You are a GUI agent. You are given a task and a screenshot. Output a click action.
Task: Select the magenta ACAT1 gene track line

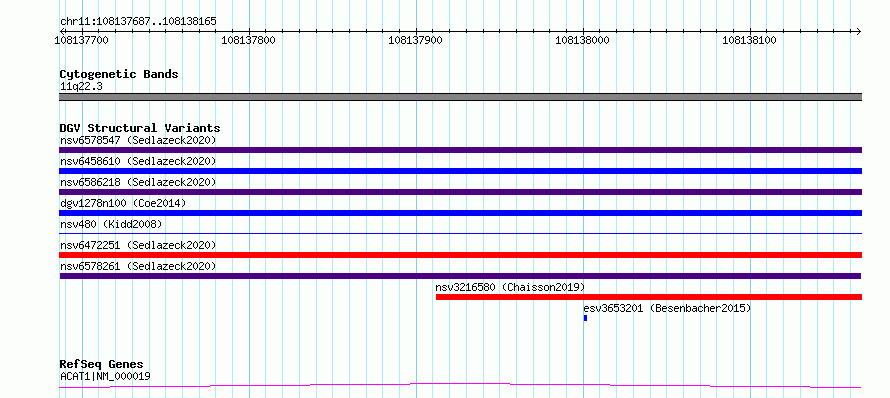(460, 386)
